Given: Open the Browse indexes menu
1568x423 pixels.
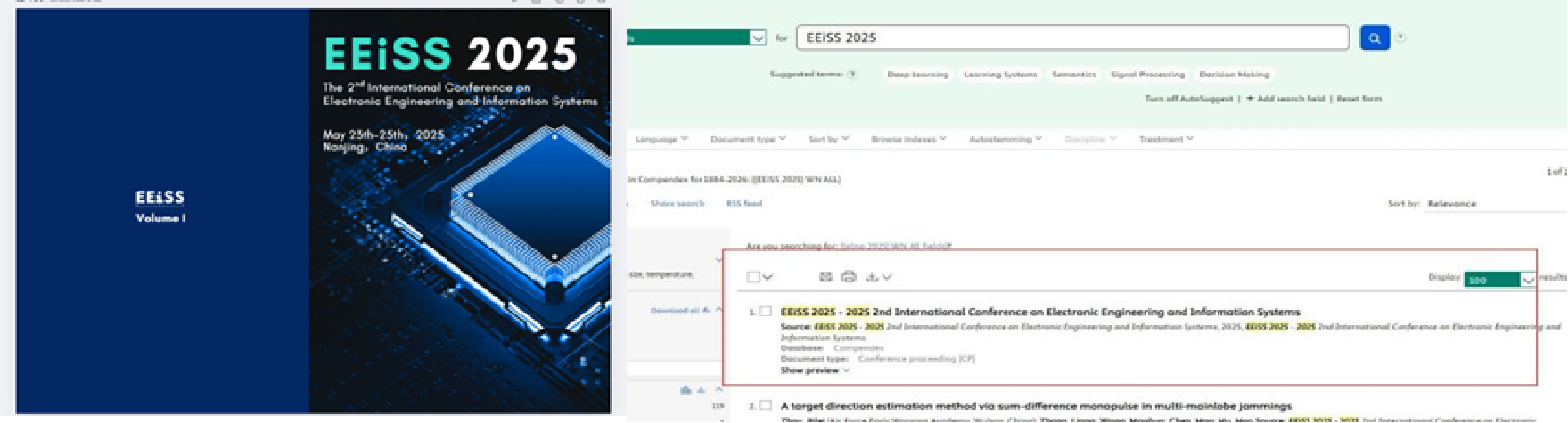Looking at the screenshot, I should (x=908, y=139).
